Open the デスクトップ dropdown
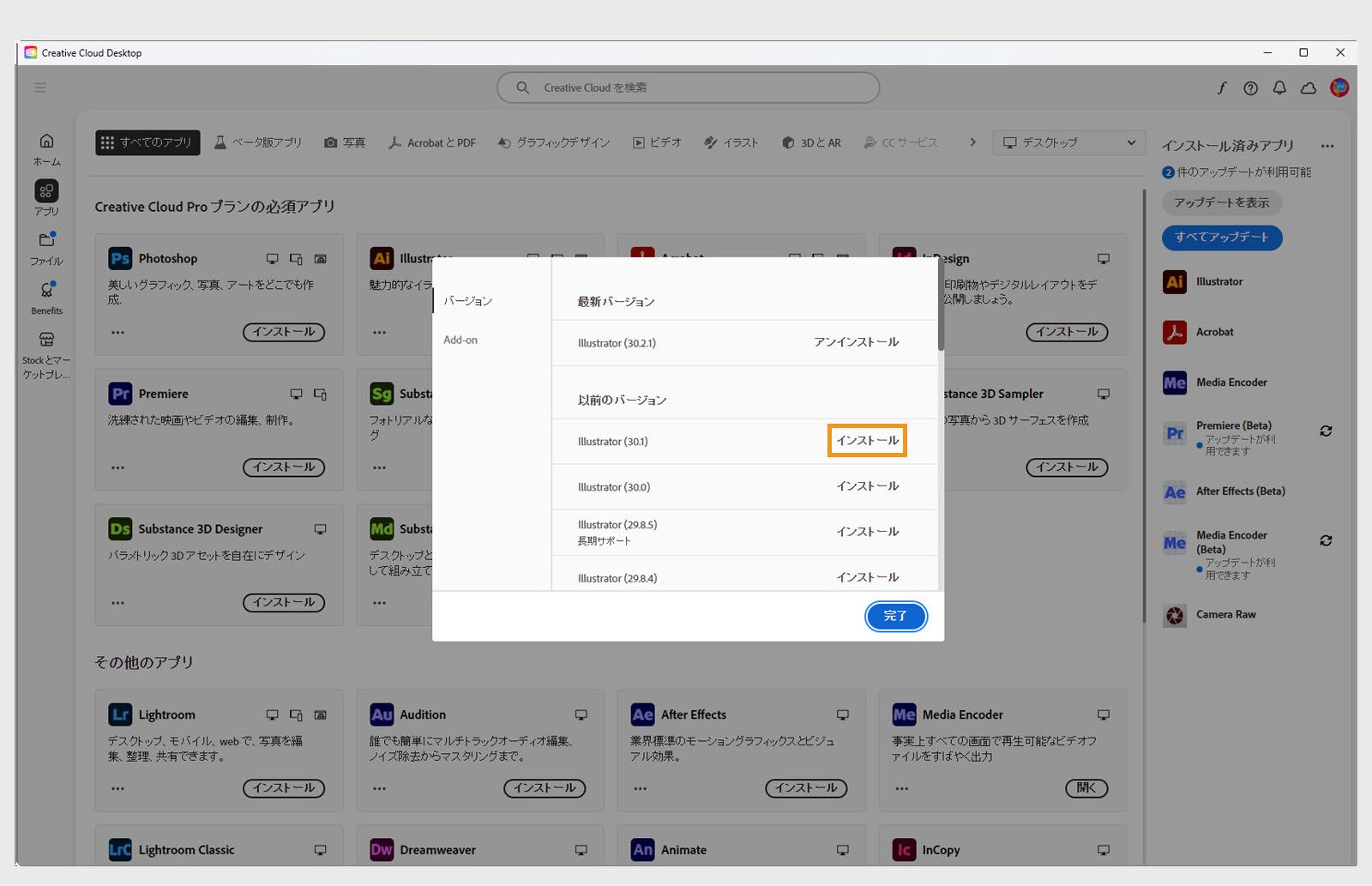1372x886 pixels. [x=1068, y=142]
